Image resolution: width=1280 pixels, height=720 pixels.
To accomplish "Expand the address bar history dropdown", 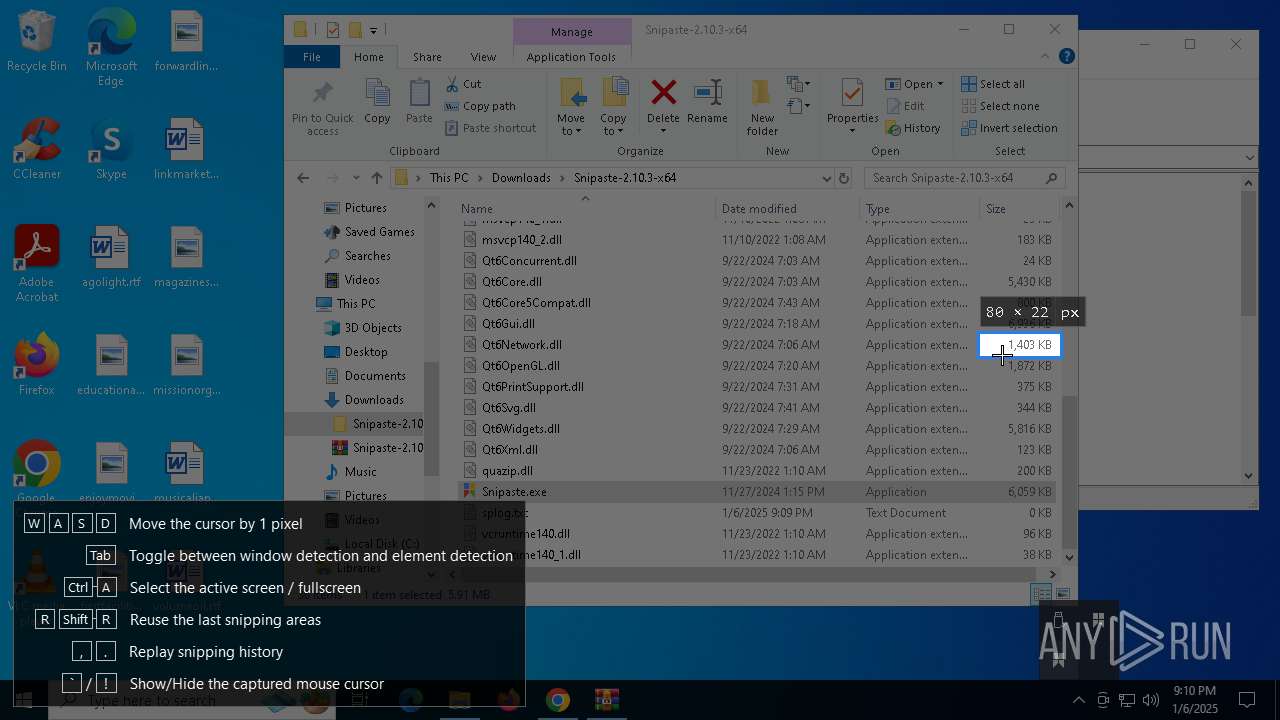I will click(826, 178).
